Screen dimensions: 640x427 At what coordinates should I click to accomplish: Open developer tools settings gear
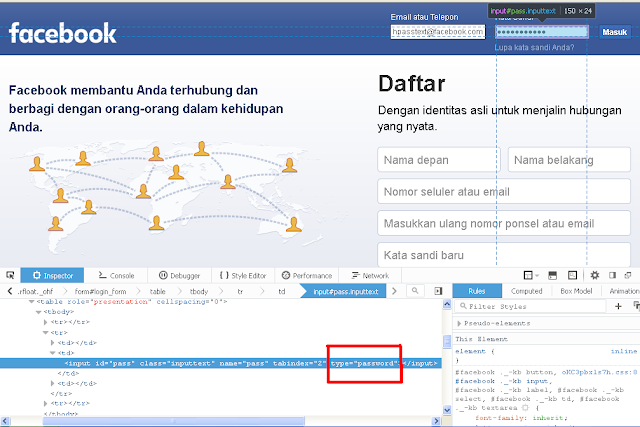pyautogui.click(x=595, y=276)
